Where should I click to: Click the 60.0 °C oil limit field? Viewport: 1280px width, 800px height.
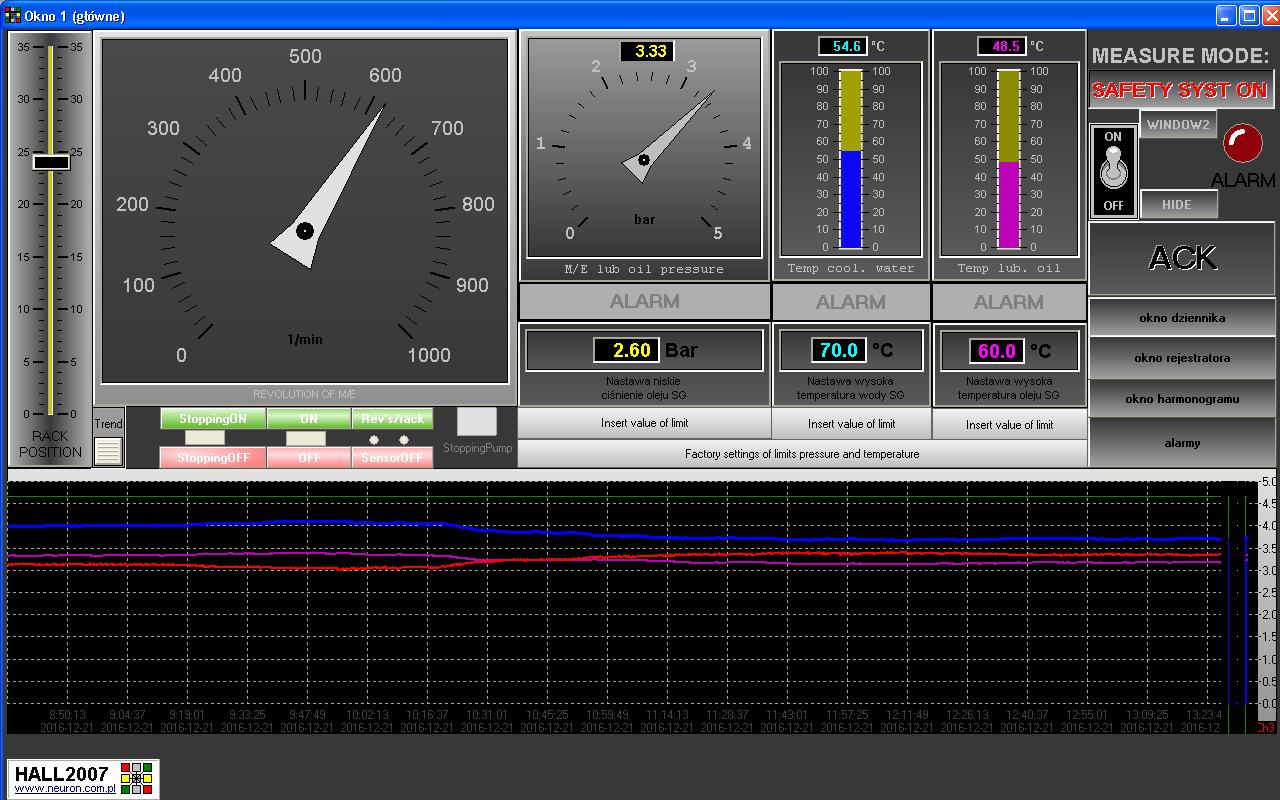[996, 351]
